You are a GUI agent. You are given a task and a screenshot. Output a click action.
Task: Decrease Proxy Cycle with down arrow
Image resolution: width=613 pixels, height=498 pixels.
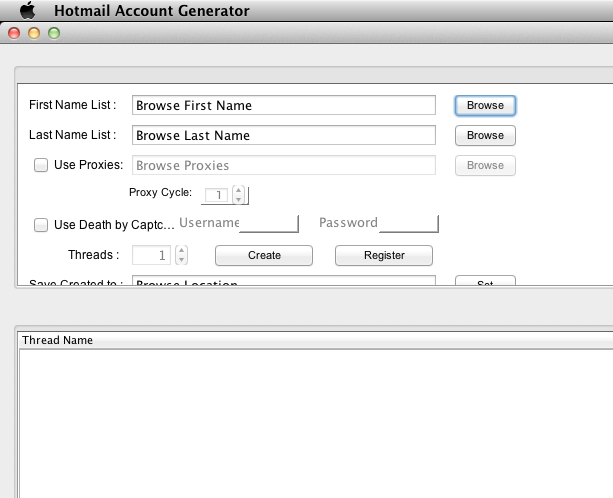point(238,199)
